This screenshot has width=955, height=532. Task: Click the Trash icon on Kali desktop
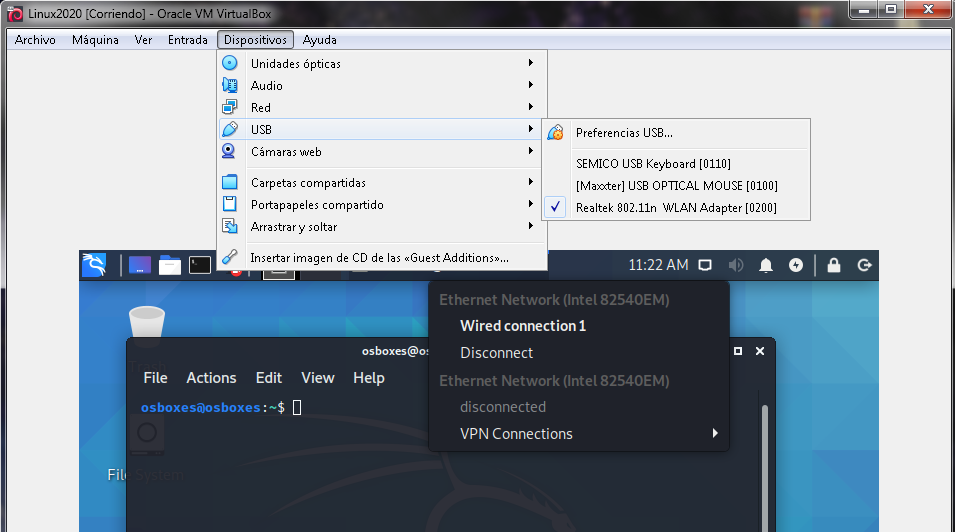(x=147, y=322)
